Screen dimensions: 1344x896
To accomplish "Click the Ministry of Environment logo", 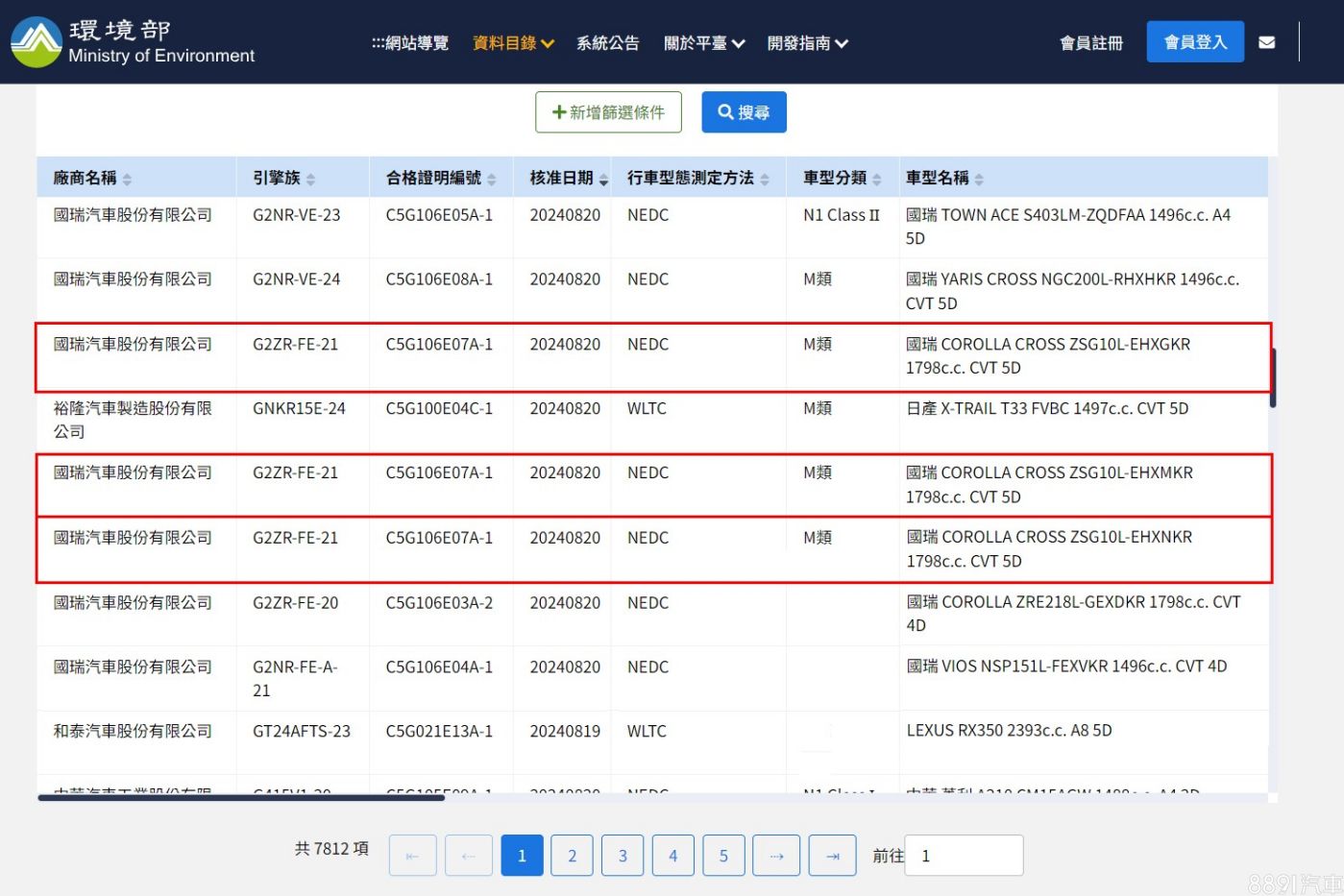I will click(37, 42).
